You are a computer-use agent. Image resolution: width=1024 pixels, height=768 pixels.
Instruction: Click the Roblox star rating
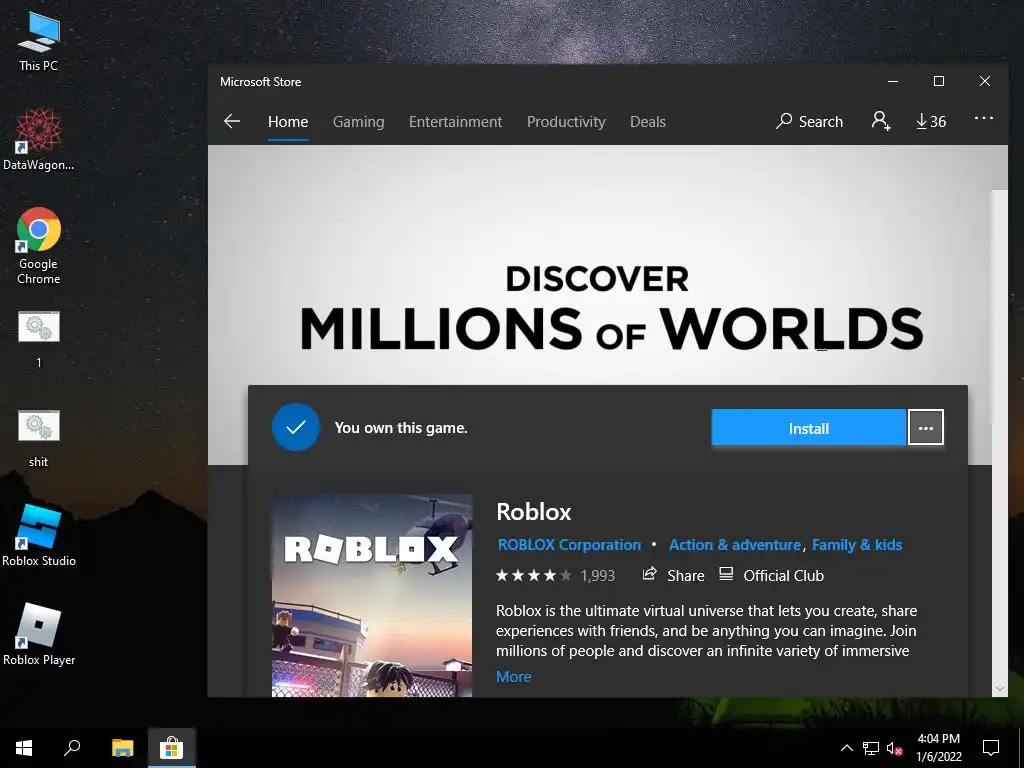(534, 575)
